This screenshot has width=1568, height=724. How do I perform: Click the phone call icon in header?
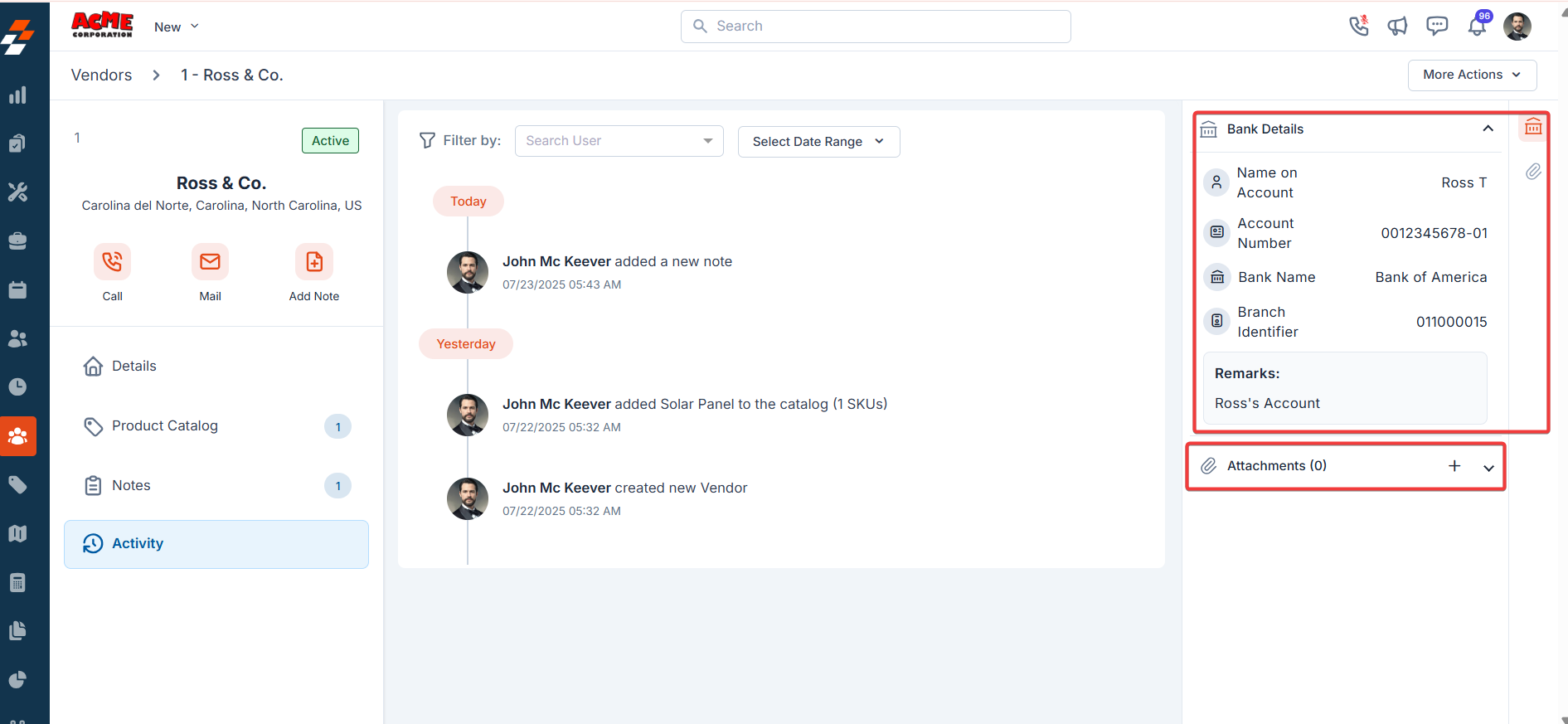pos(1358,26)
